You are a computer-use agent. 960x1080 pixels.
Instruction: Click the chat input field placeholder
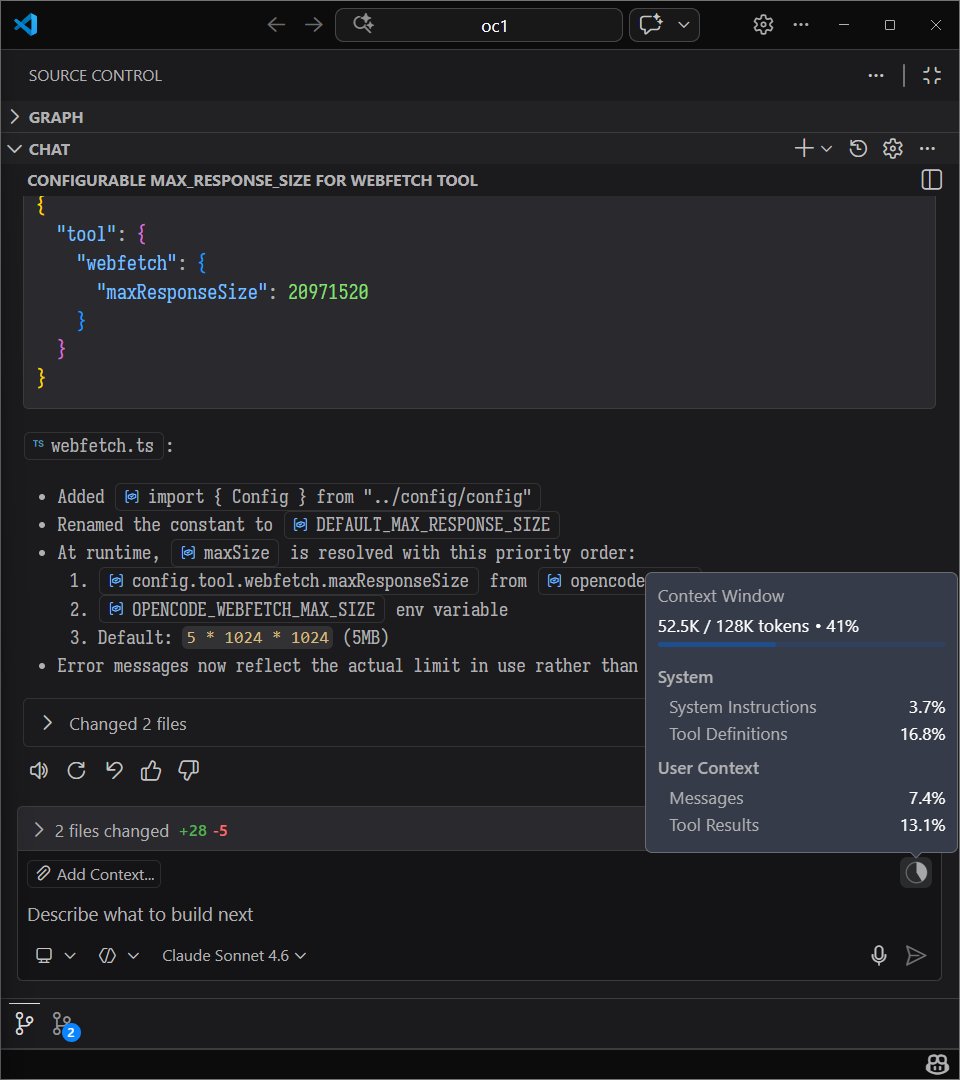tap(140, 914)
